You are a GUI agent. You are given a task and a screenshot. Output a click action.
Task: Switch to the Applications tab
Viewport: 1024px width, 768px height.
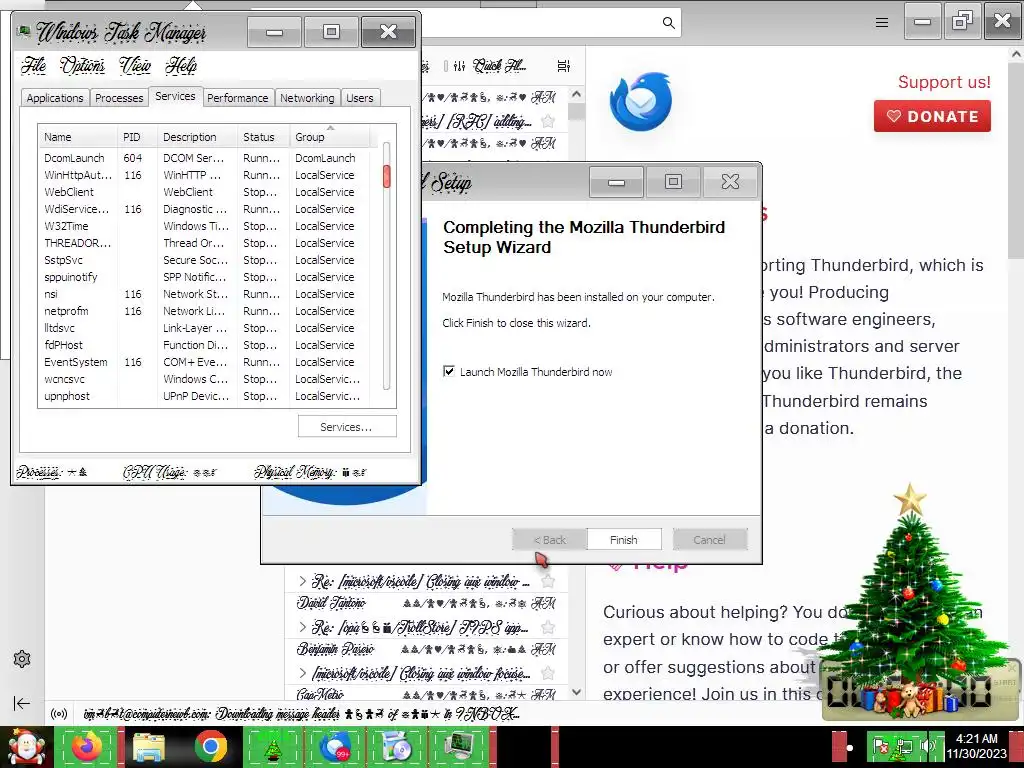pyautogui.click(x=55, y=98)
